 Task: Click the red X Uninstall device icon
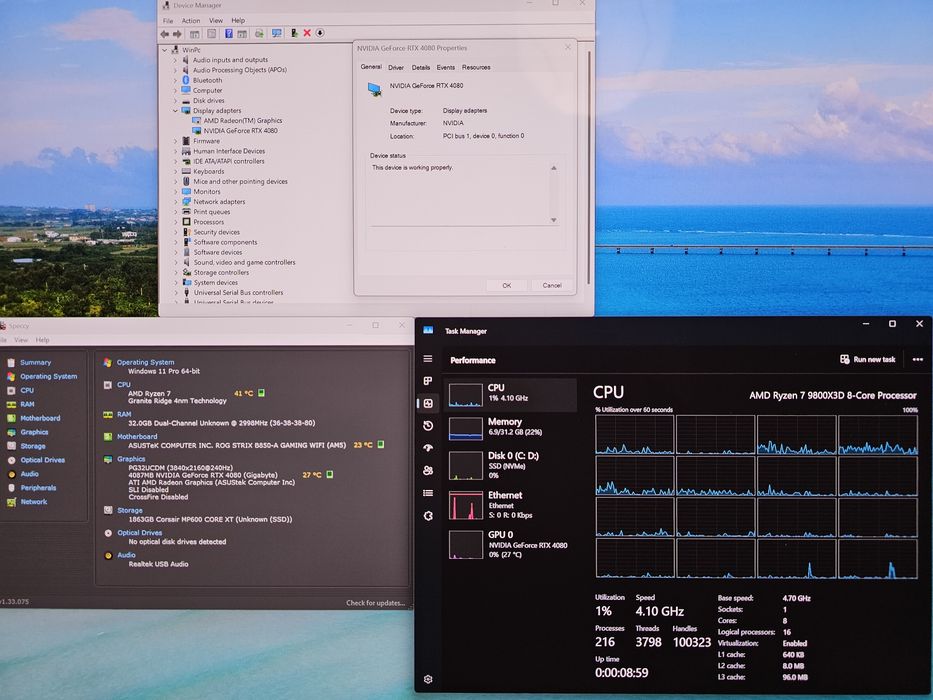(307, 33)
